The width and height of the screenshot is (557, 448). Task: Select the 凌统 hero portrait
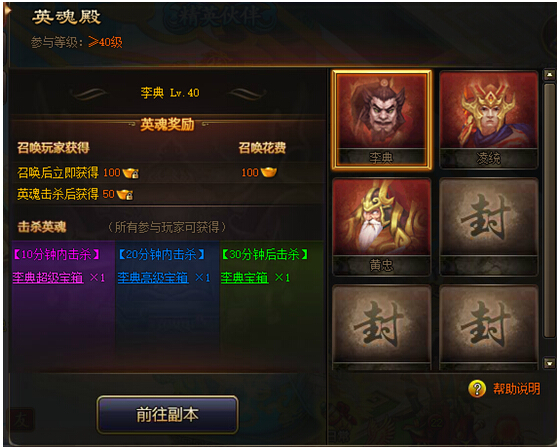tap(488, 119)
